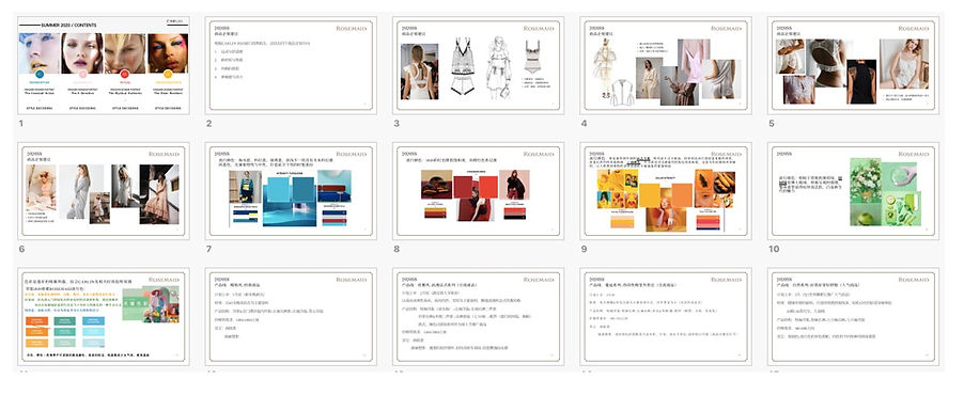
Task: Select slide 7 with blue turquoise palette
Action: pos(291,191)
